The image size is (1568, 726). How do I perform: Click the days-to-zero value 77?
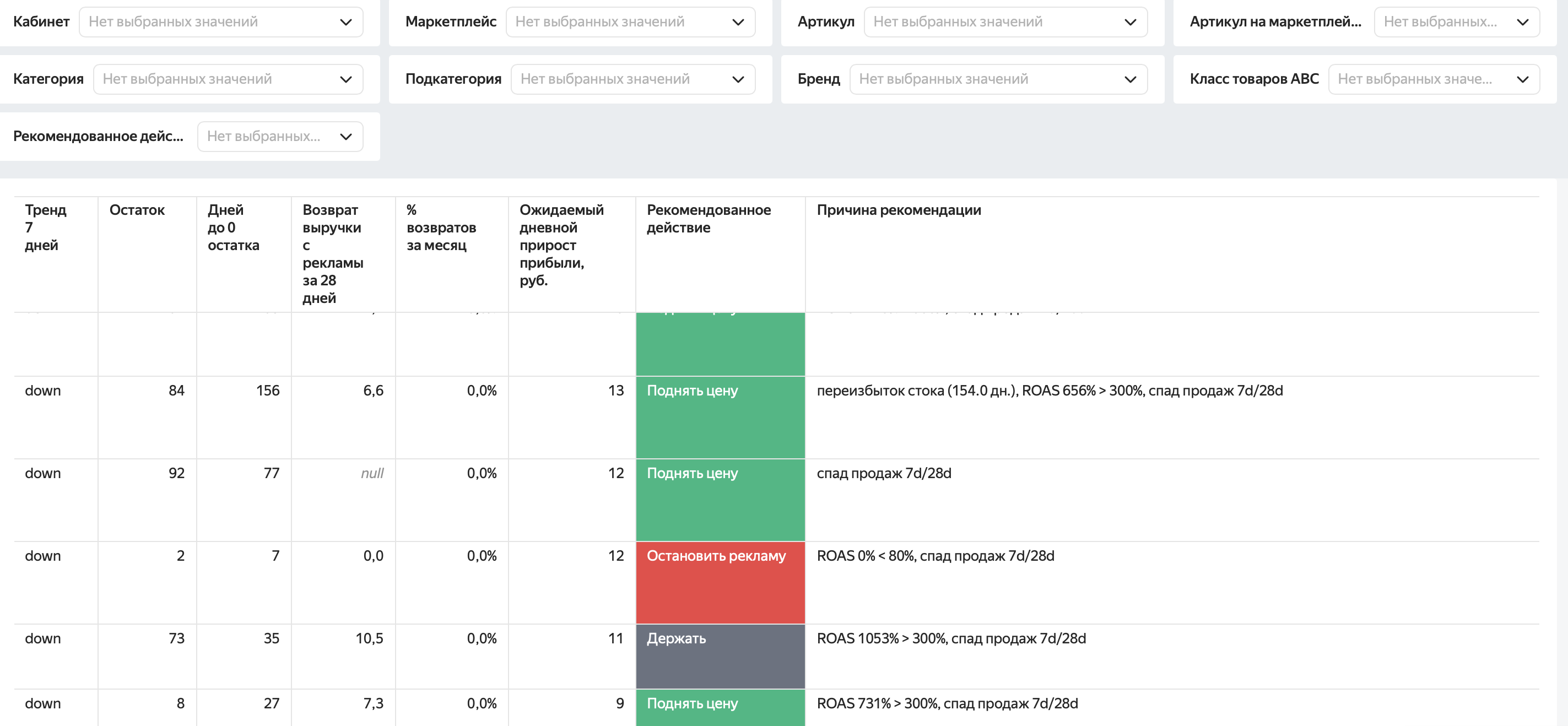click(272, 474)
